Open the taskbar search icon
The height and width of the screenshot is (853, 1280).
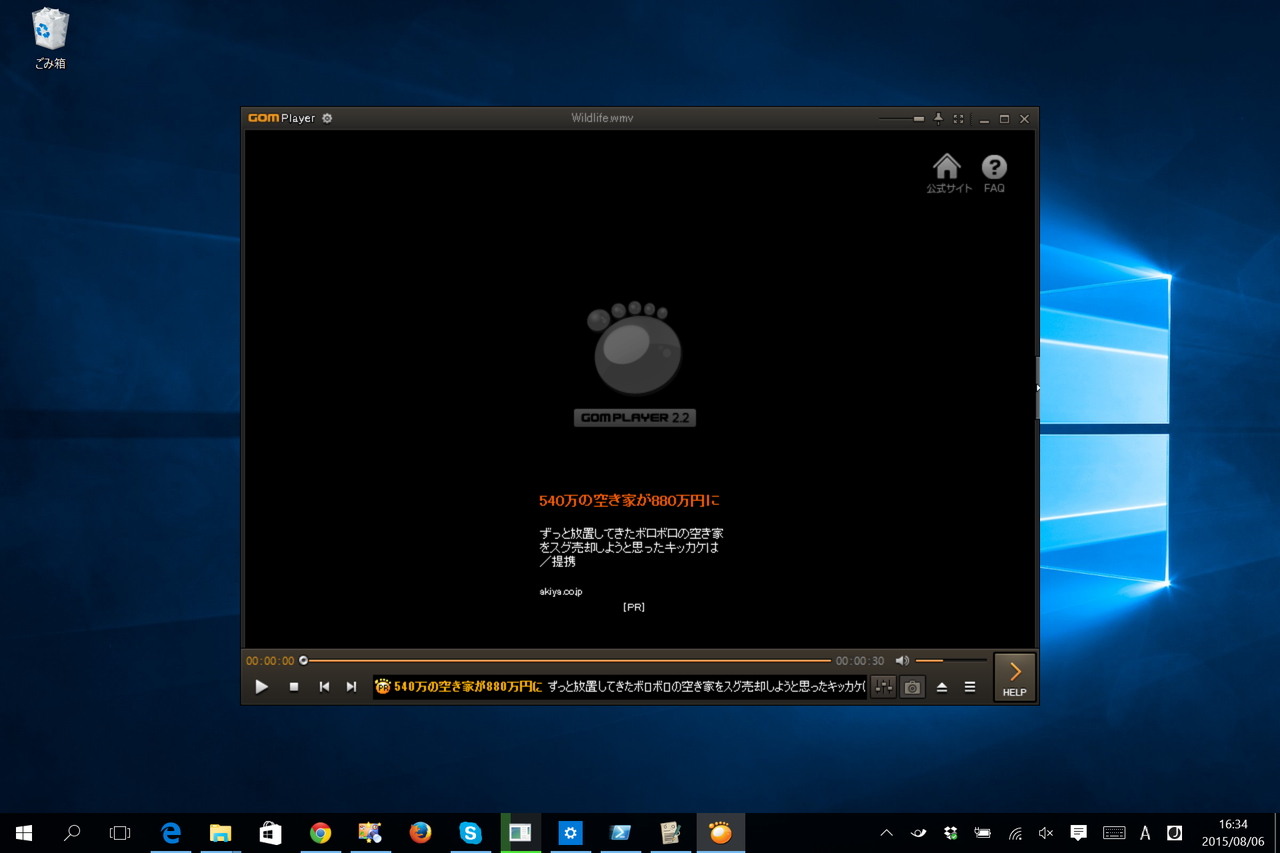coord(72,833)
